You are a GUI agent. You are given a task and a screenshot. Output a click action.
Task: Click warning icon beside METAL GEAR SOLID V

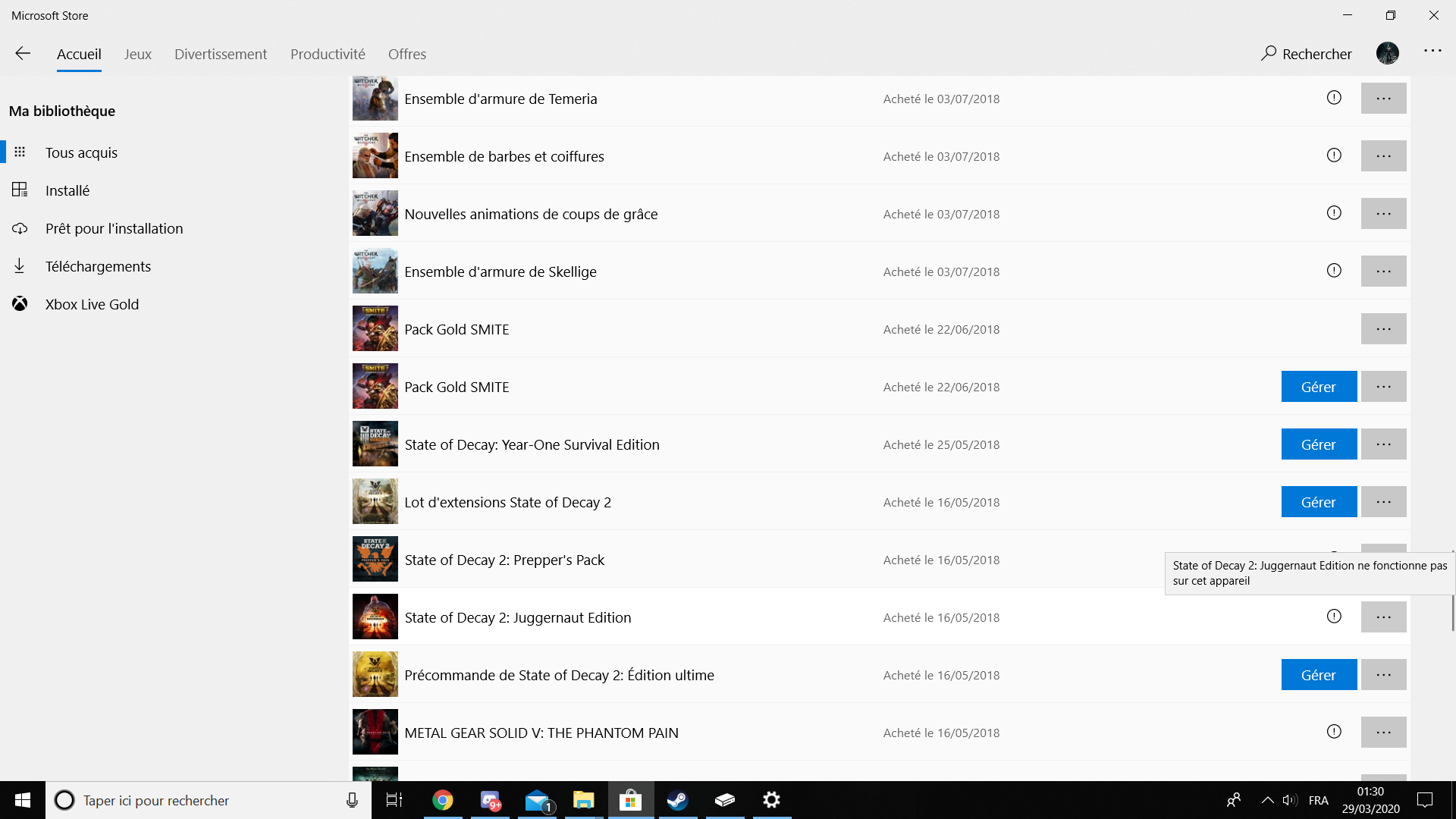tap(1334, 732)
